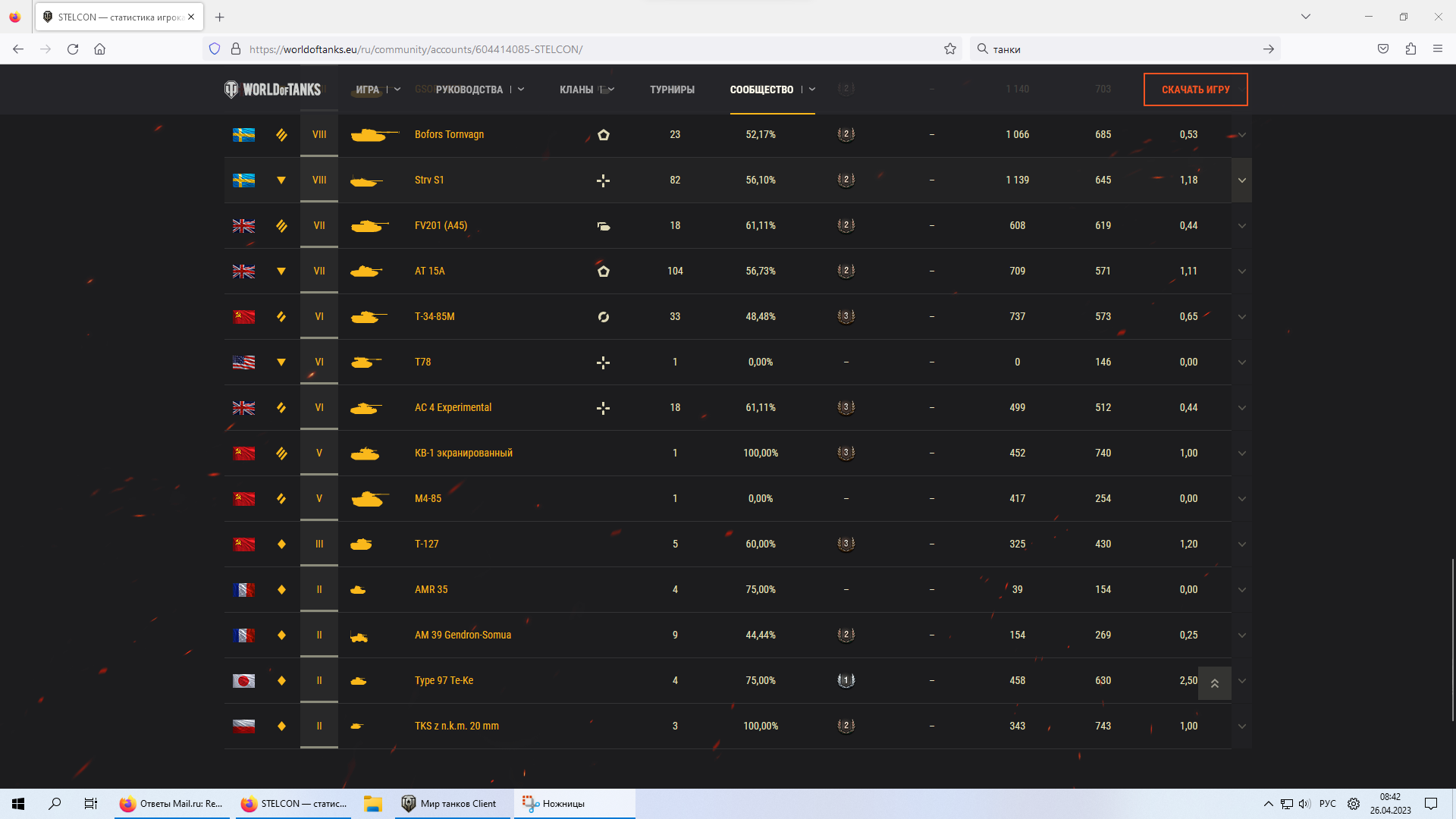Viewport: 1456px width, 819px height.
Task: Open the FV201 (A45) tank link
Action: [x=441, y=226]
